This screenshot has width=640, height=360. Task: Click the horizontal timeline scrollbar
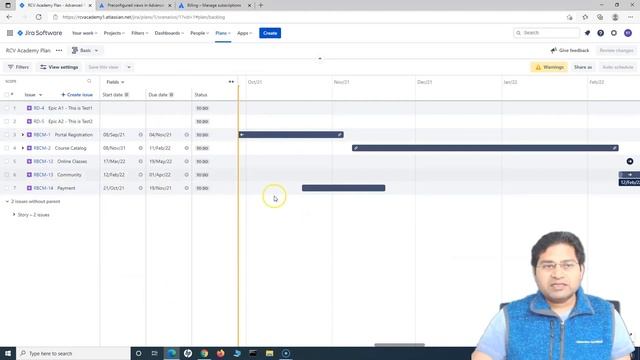point(399,345)
